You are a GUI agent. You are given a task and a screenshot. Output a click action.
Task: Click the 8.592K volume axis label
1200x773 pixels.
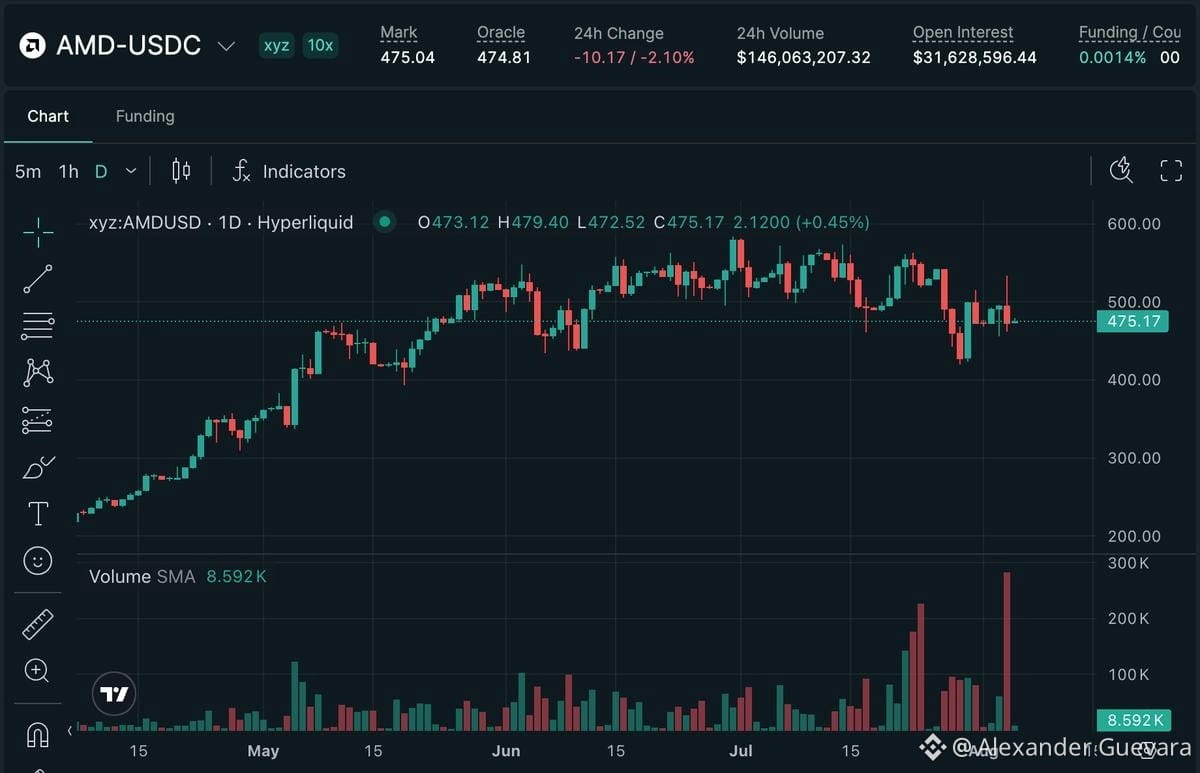[1133, 720]
